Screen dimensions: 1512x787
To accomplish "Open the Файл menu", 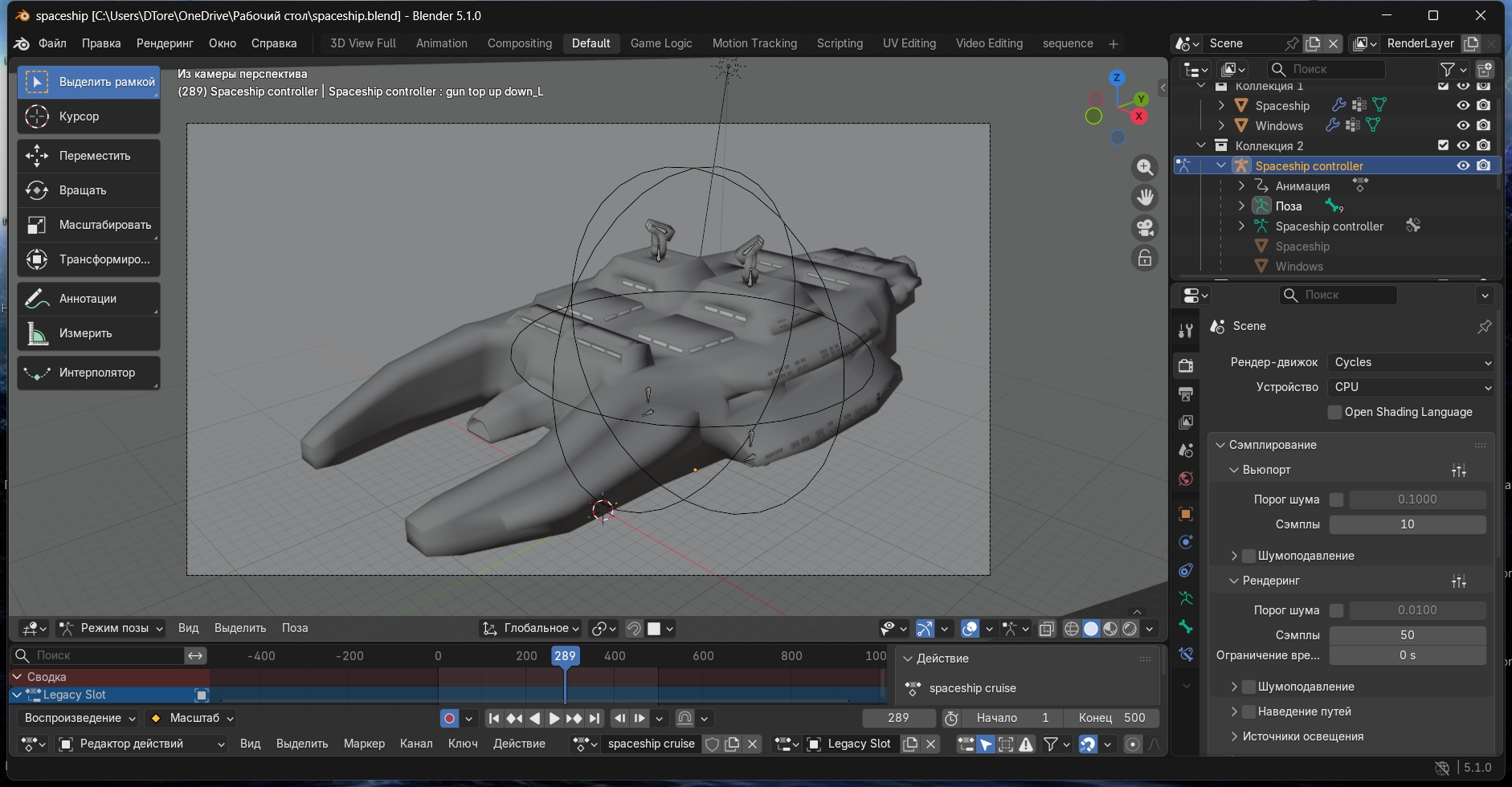I will pyautogui.click(x=52, y=43).
